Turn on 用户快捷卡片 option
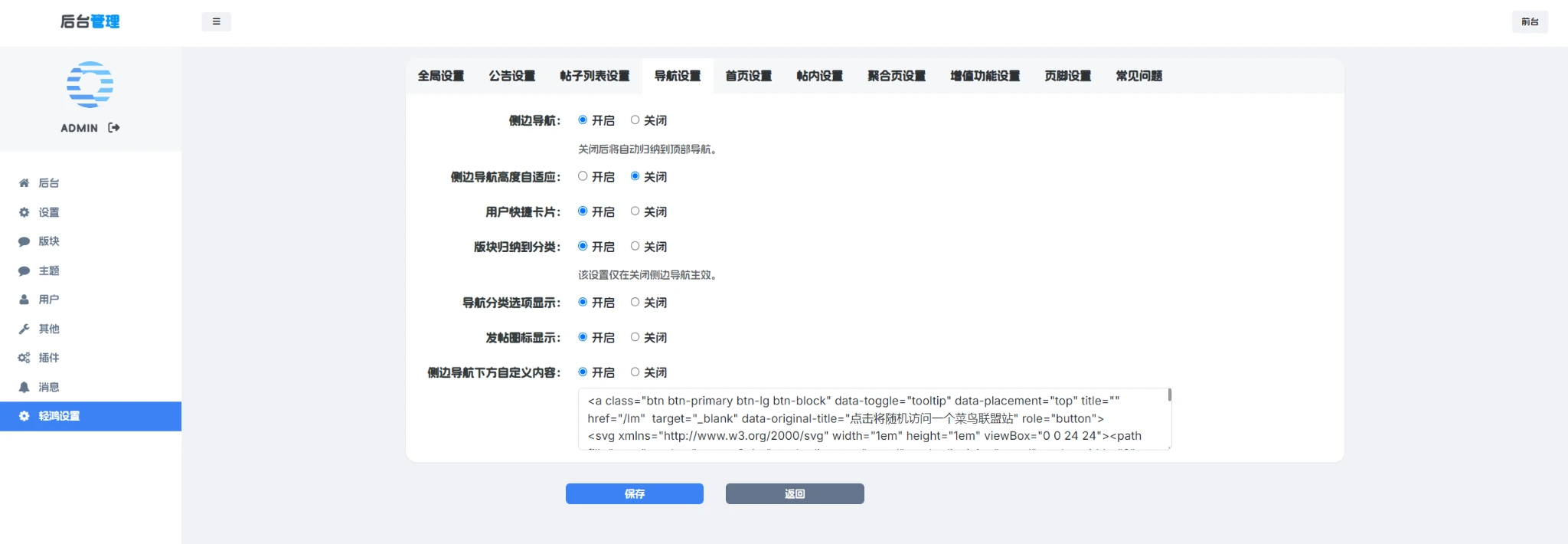 pos(583,211)
